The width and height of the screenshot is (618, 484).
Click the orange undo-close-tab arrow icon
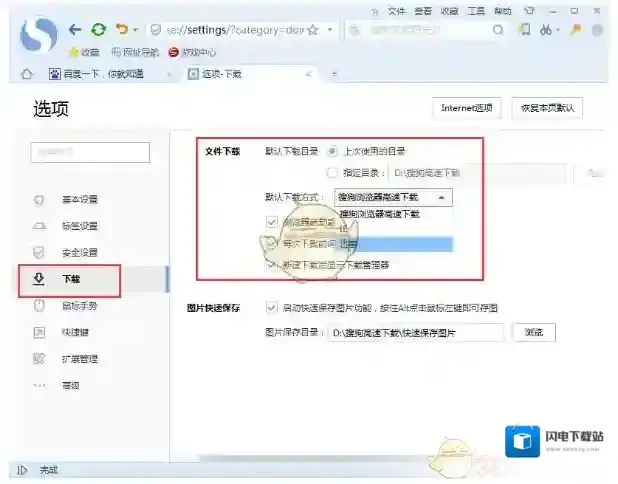122,29
